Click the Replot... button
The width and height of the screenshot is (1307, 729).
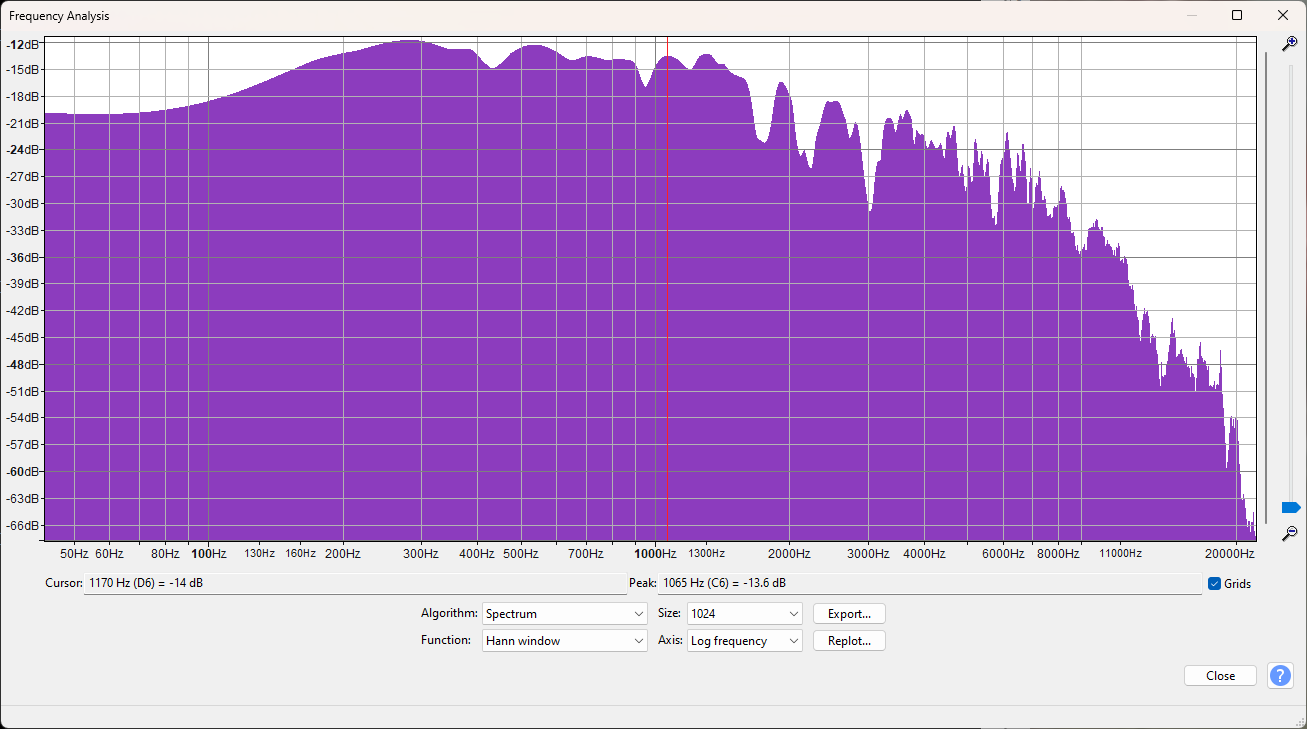coord(849,641)
